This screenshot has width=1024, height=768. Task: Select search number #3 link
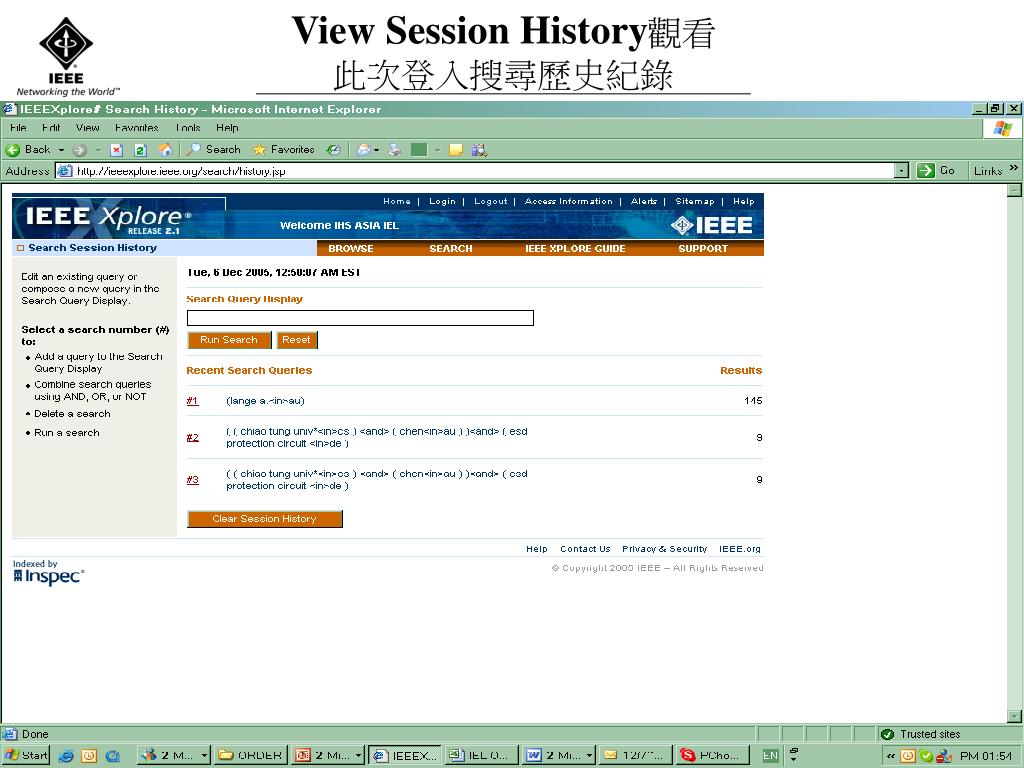tap(193, 480)
